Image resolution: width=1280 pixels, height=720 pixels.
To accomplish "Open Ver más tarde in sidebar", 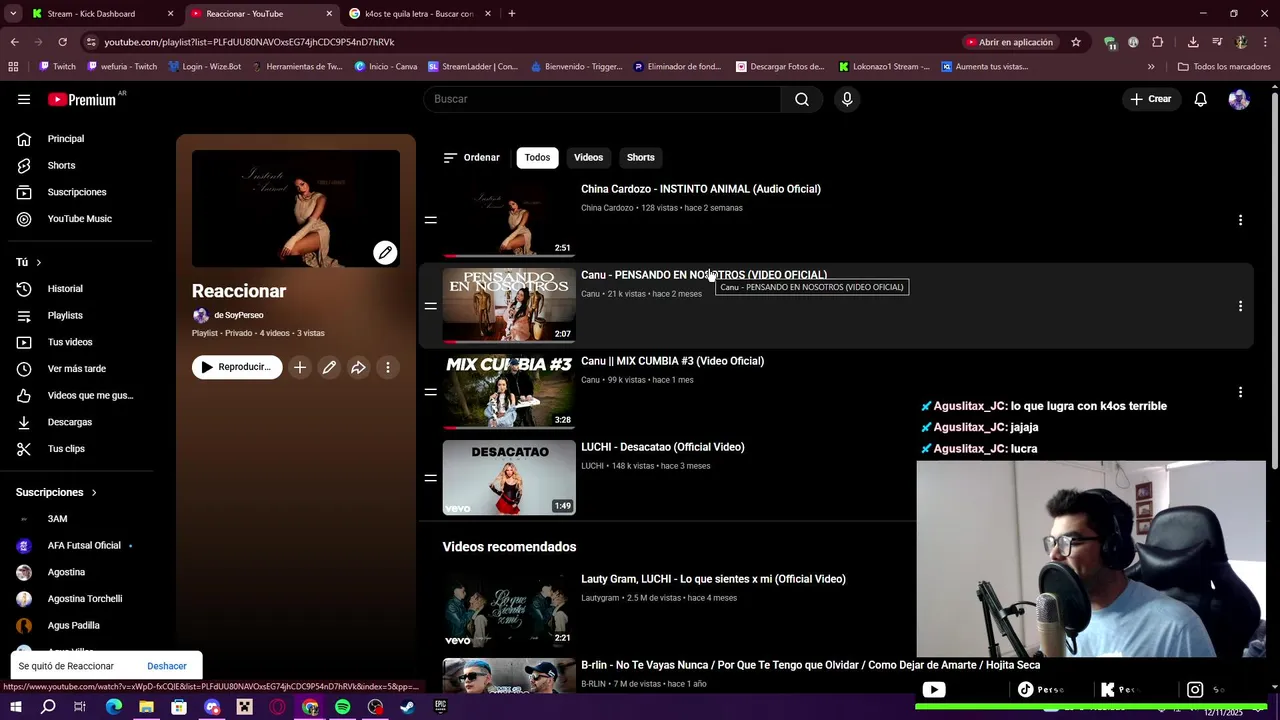I will tap(78, 369).
